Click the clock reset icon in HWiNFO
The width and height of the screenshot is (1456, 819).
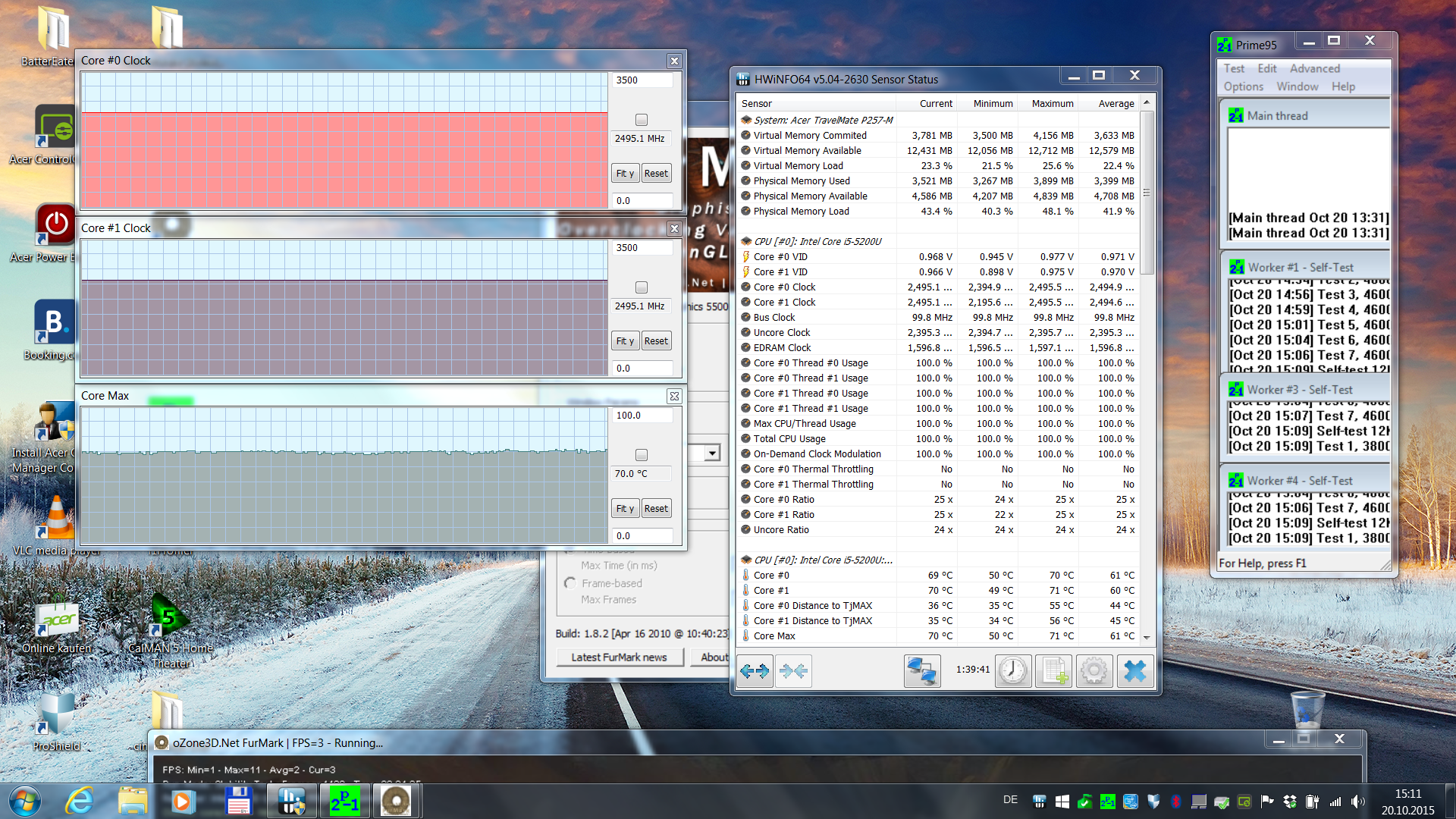[x=1013, y=671]
